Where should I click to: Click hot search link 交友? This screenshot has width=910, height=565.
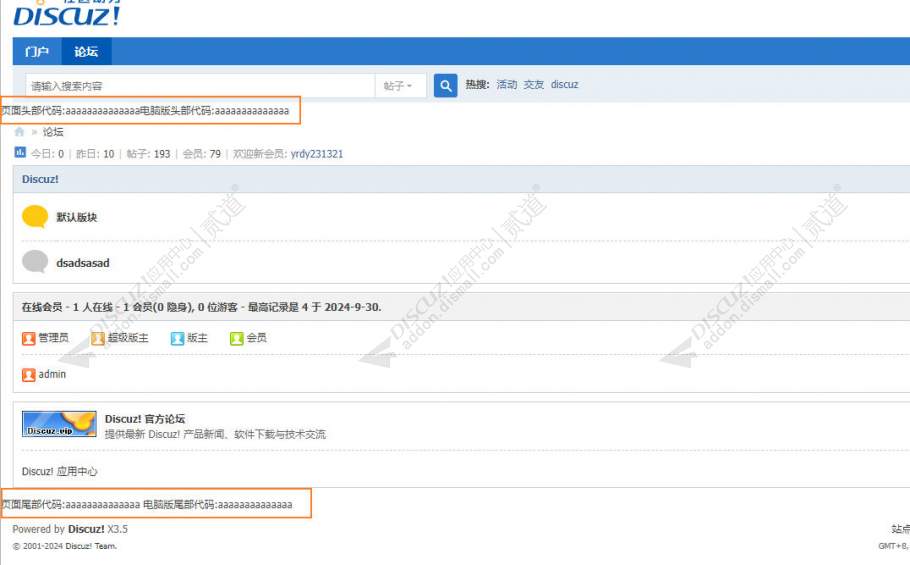pos(534,85)
